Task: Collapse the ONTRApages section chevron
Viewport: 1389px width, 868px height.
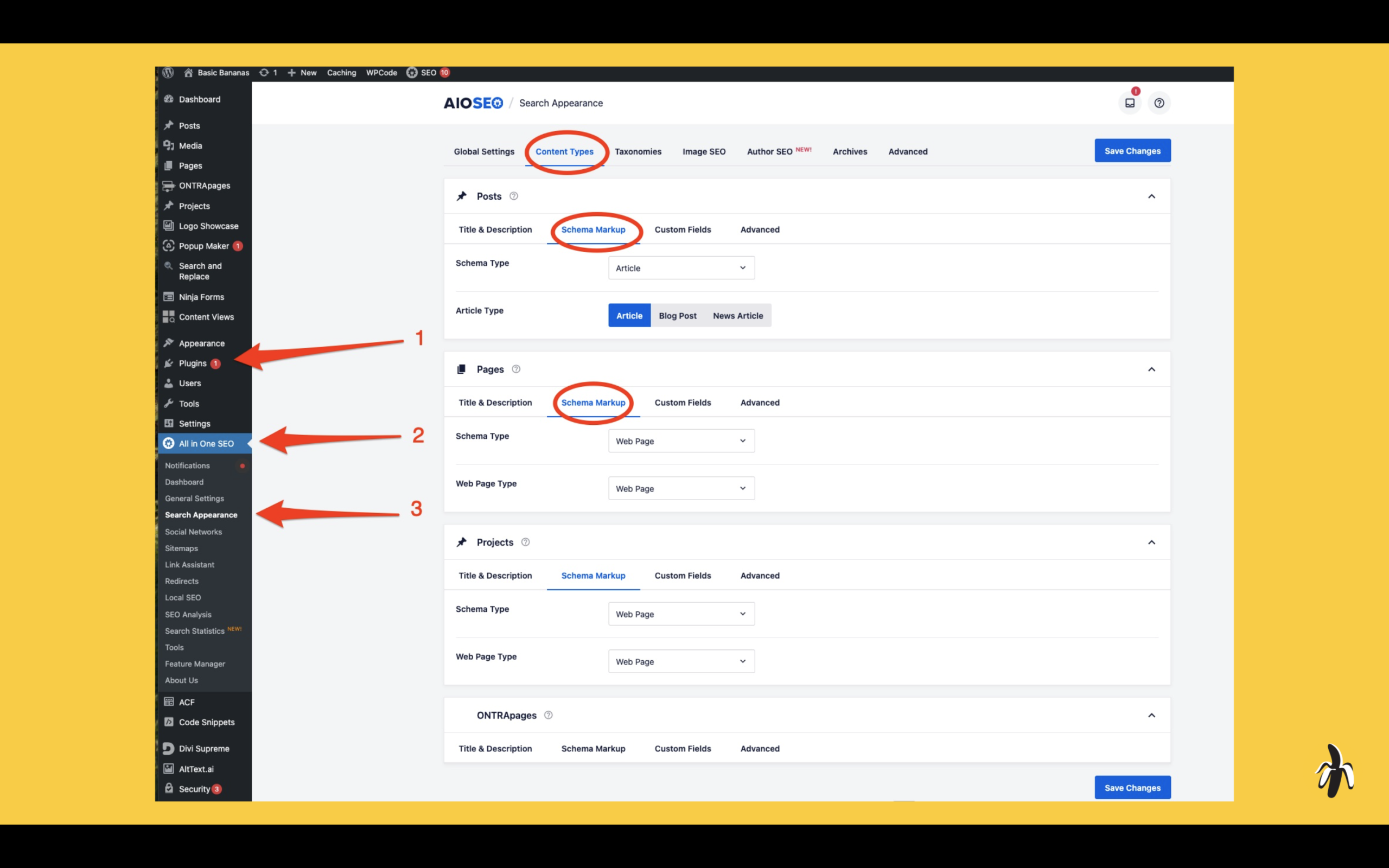Action: pyautogui.click(x=1151, y=716)
